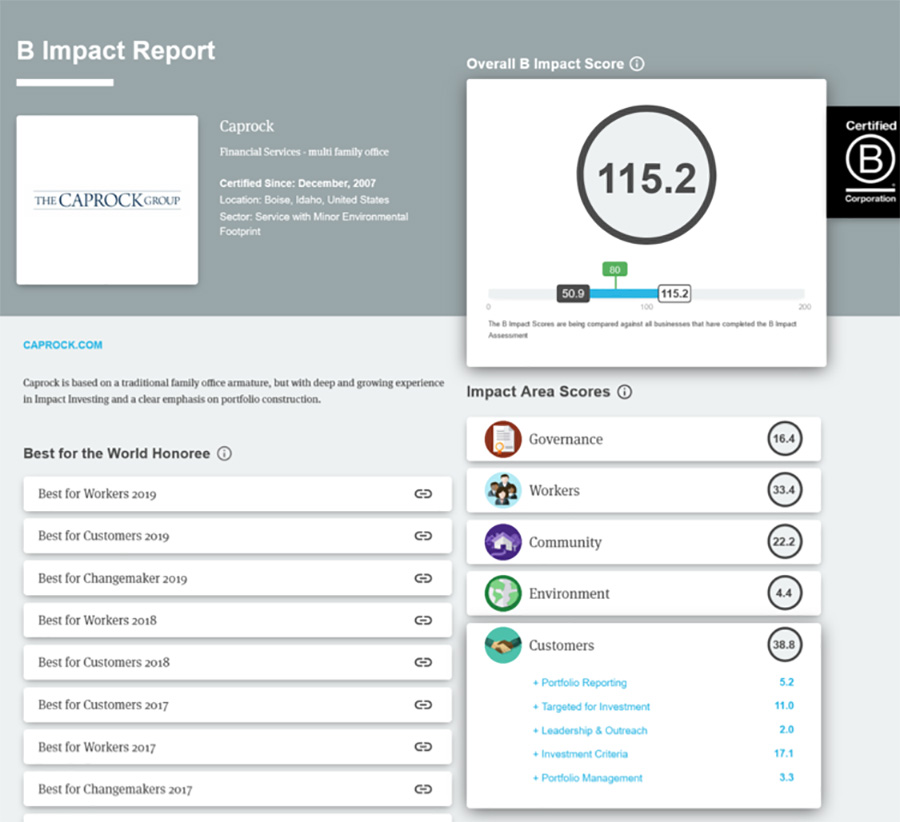Viewport: 900px width, 822px height.
Task: Click the Investment Criteria value 17.1
Action: pyautogui.click(x=784, y=753)
